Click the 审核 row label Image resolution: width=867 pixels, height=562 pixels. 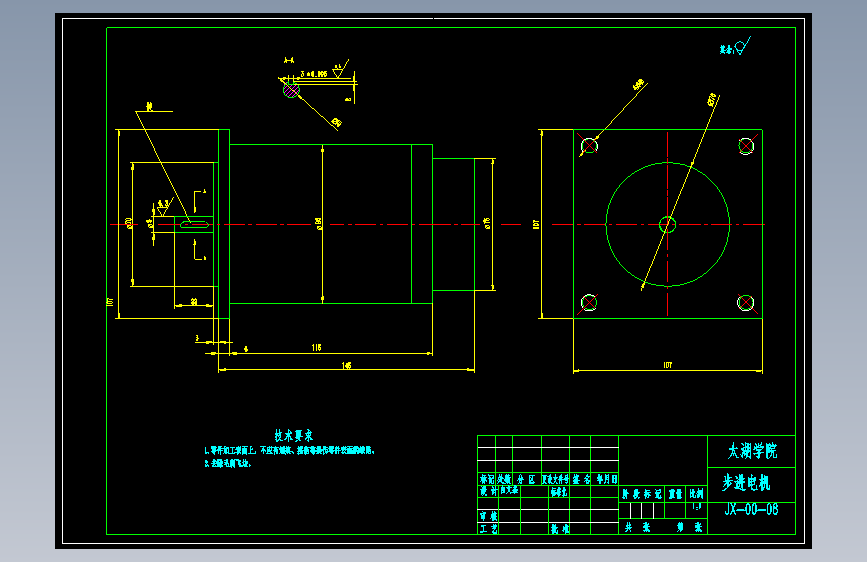488,516
